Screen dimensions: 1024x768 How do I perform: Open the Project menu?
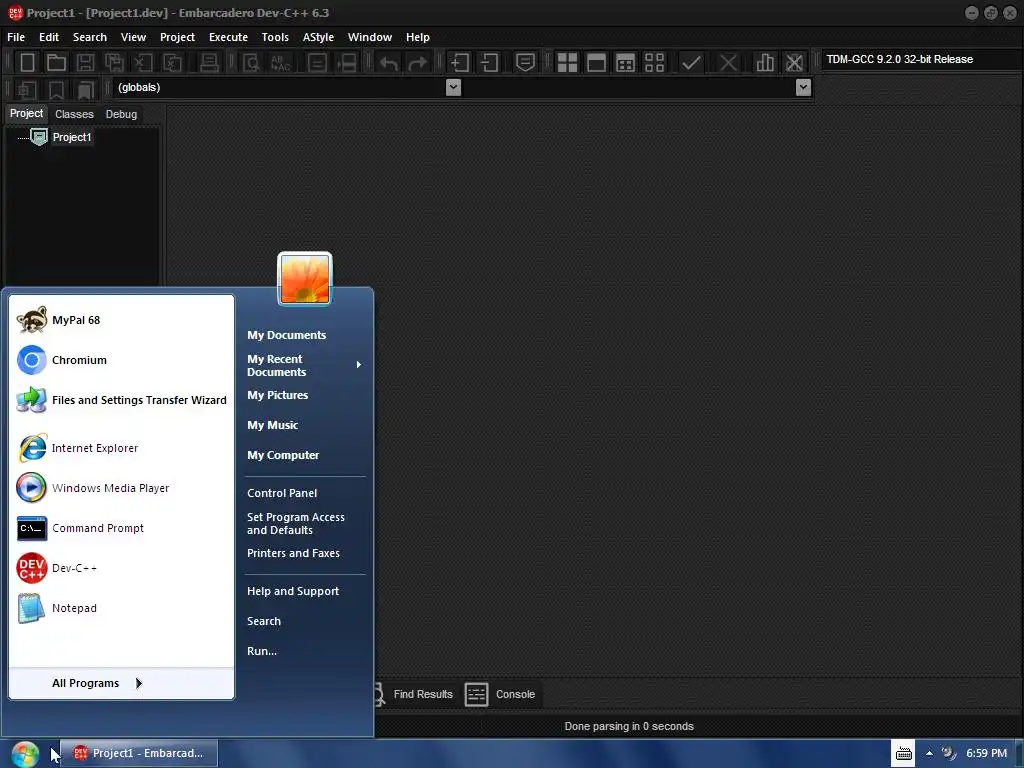178,37
